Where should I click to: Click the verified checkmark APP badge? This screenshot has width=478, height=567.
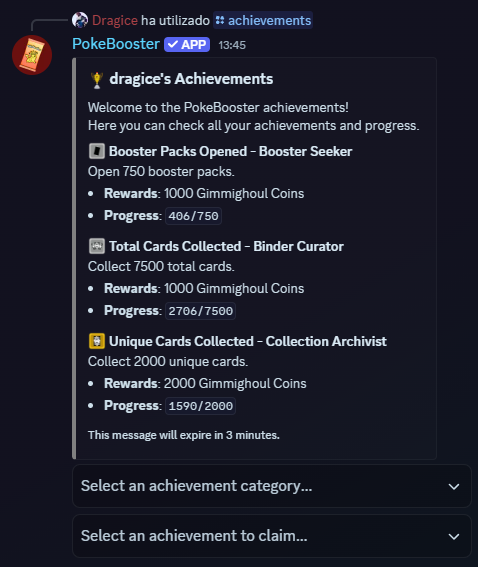187,44
